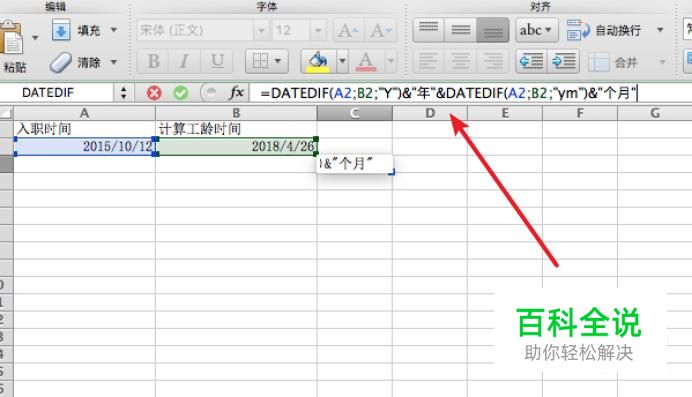Toggle Italic formatting
The height and width of the screenshot is (397, 692).
[184, 61]
